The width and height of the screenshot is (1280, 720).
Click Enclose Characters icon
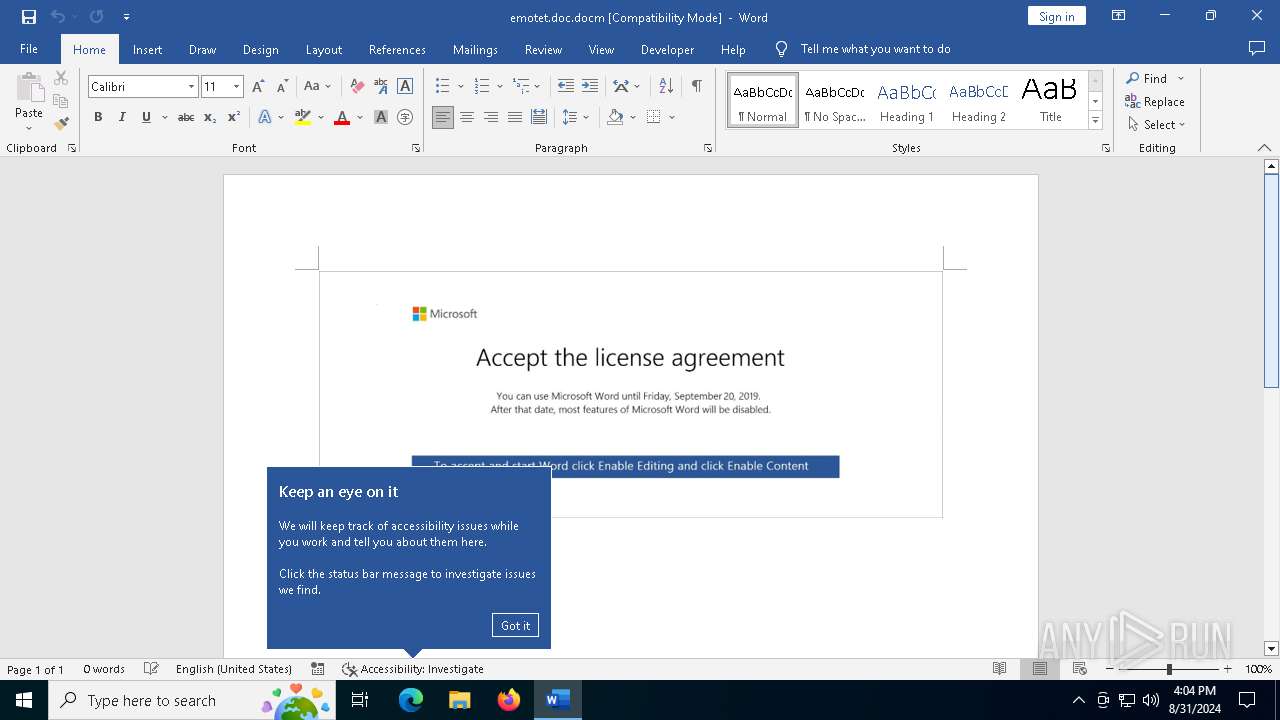coord(405,117)
